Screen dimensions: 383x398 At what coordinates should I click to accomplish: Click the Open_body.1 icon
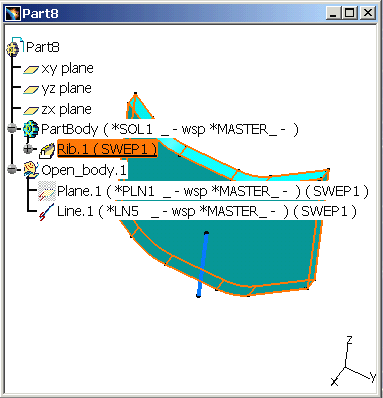pos(31,170)
